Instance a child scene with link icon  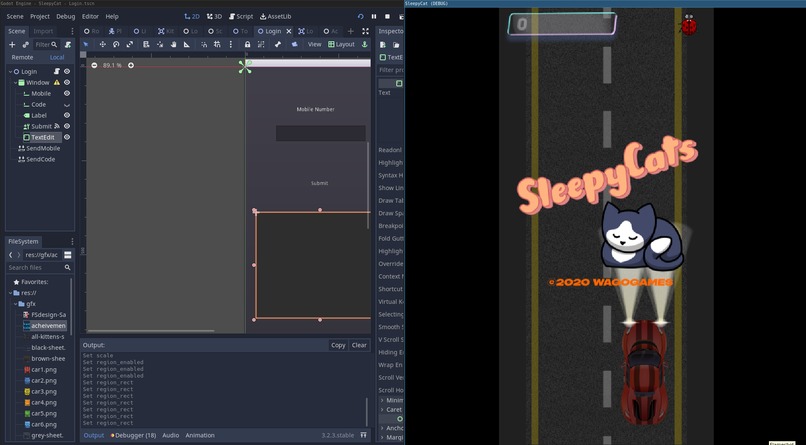click(x=26, y=45)
